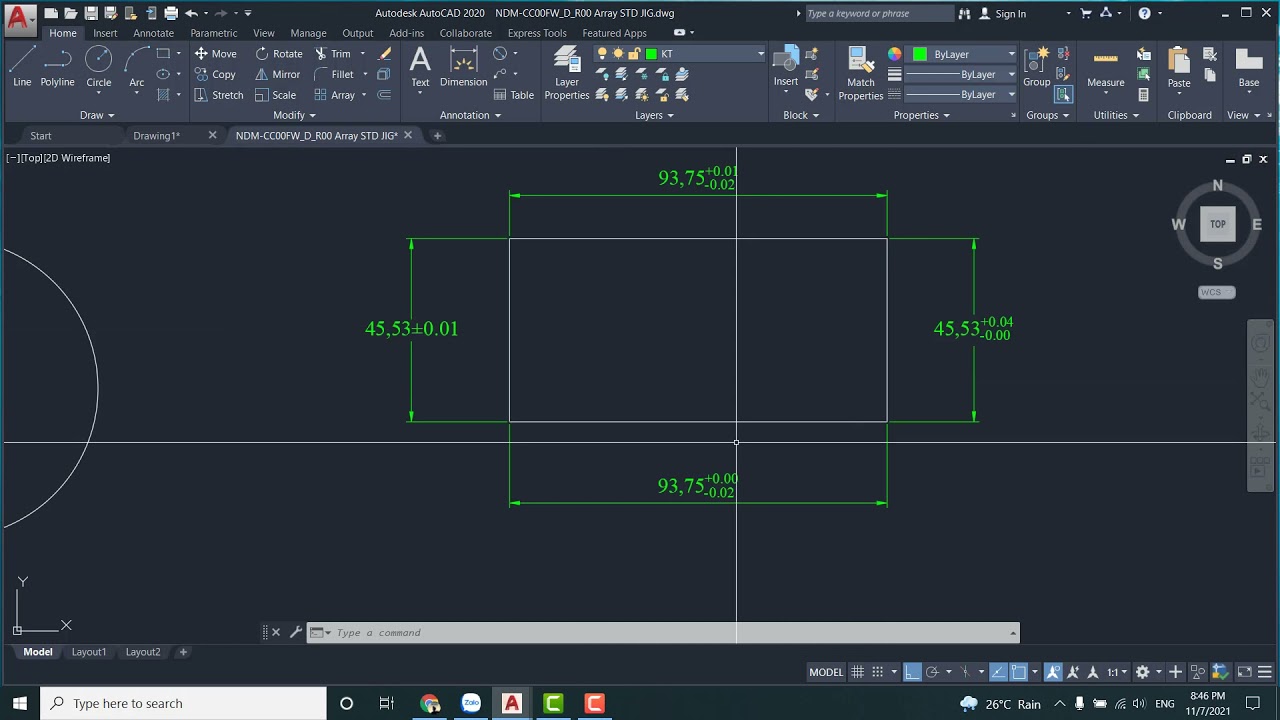Activate the Trim tool
This screenshot has height=720, width=1280.
[x=332, y=54]
